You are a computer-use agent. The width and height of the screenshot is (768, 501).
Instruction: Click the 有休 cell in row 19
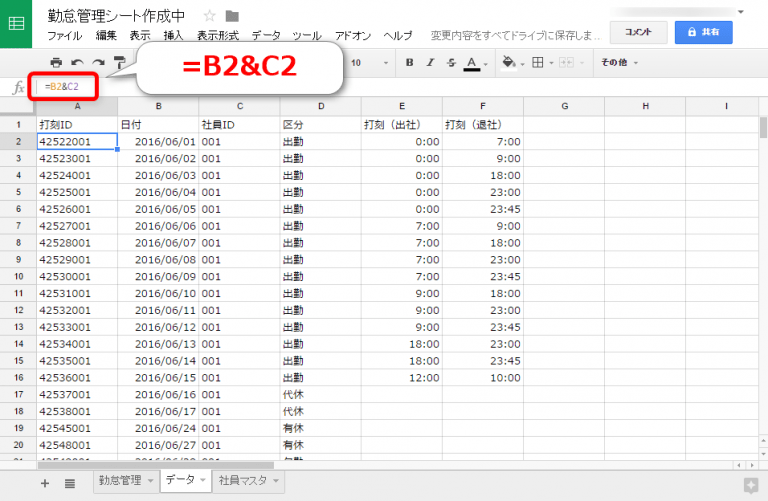tap(320, 428)
